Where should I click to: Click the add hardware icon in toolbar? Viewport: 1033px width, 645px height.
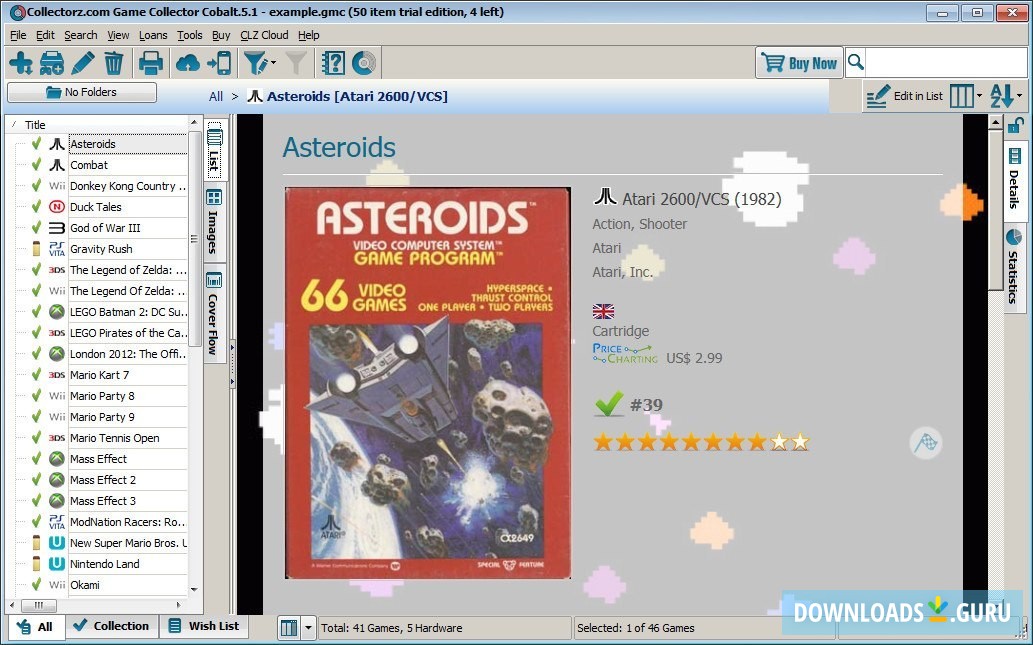[x=51, y=63]
